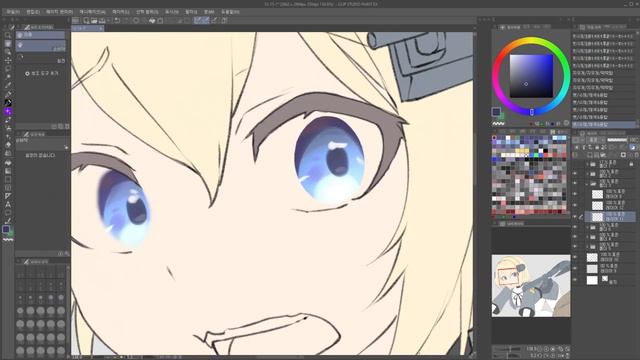Click Fill icon in command bar
This screenshot has height=360, width=640.
tap(152, 20)
